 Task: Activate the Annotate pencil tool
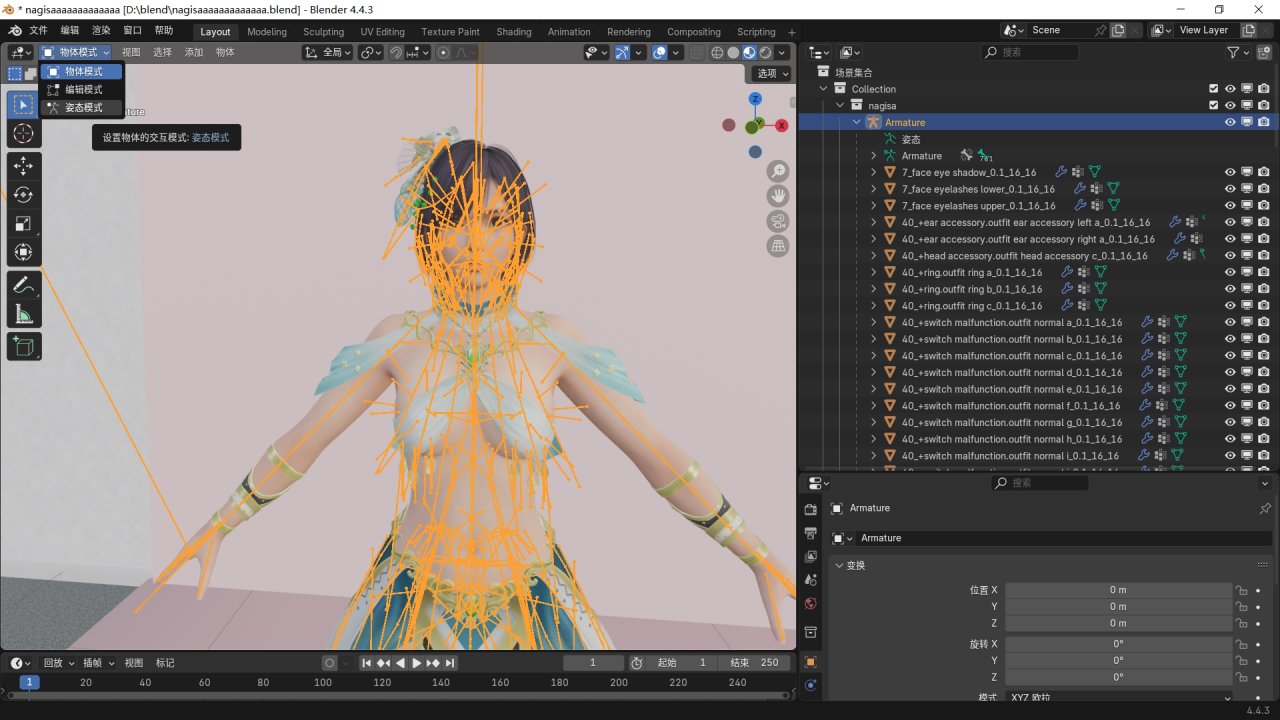pyautogui.click(x=23, y=285)
